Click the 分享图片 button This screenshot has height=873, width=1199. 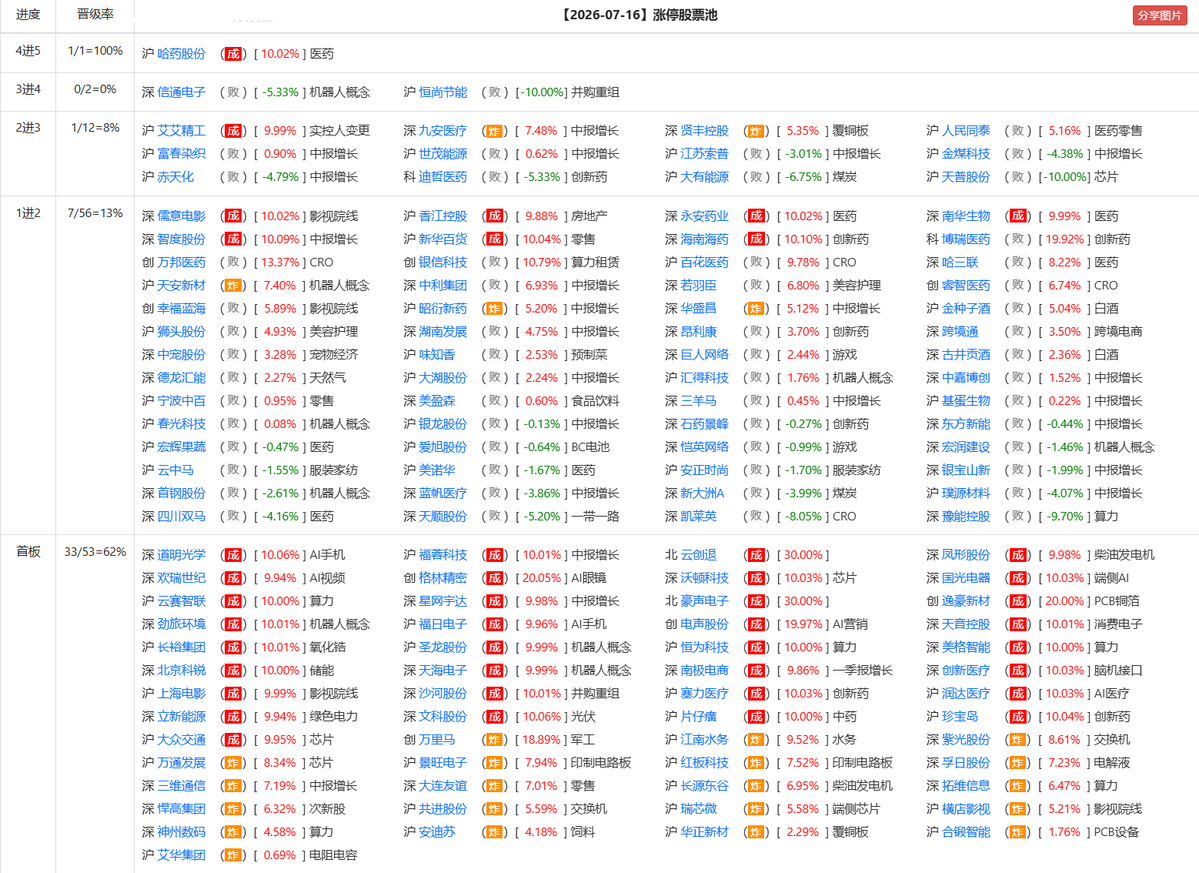pos(1159,15)
